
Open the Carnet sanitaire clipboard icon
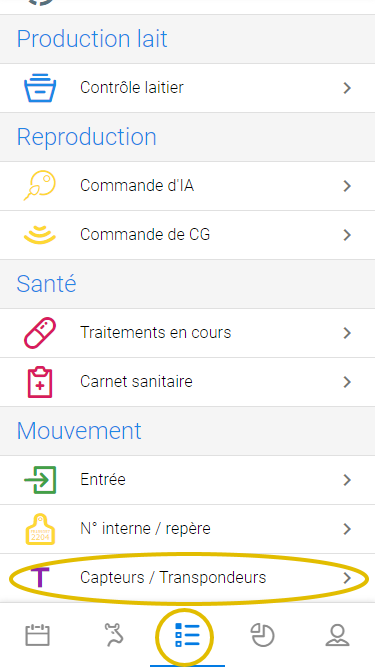(40, 382)
